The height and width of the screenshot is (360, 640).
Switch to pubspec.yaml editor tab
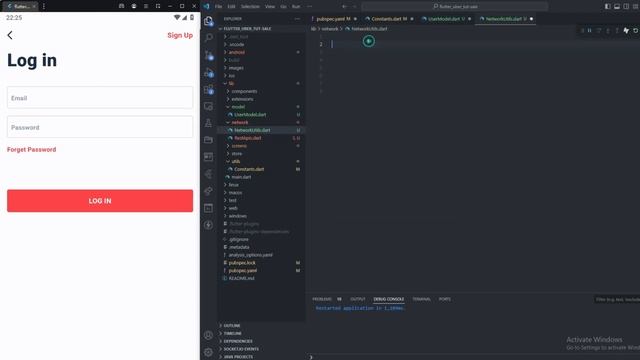[x=333, y=19]
